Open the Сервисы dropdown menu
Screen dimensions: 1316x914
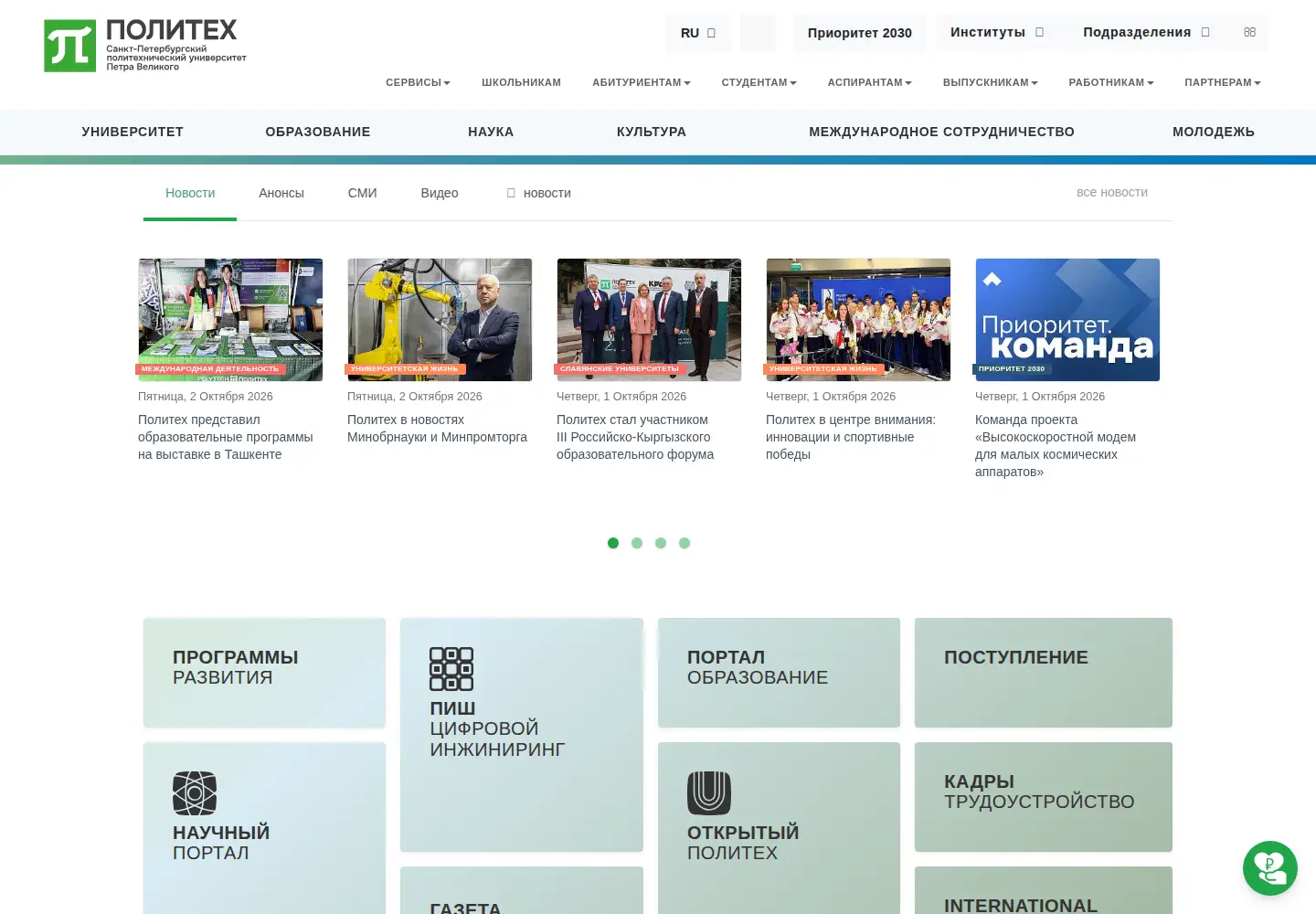[x=418, y=82]
